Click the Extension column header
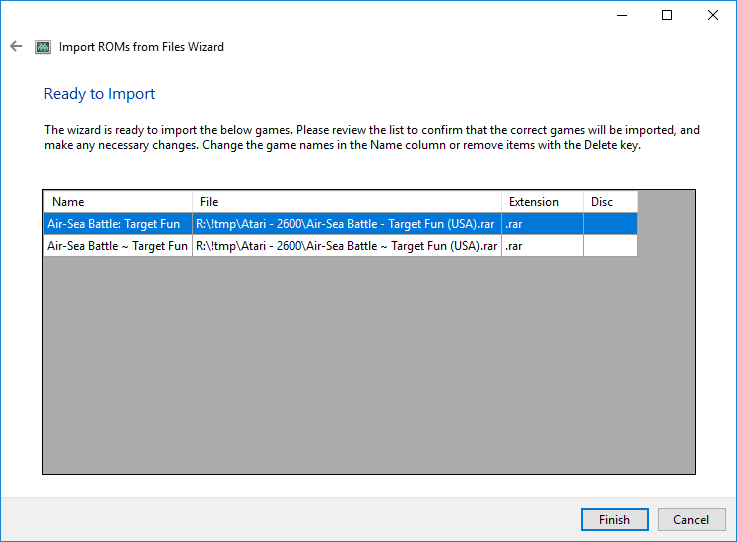 click(542, 202)
